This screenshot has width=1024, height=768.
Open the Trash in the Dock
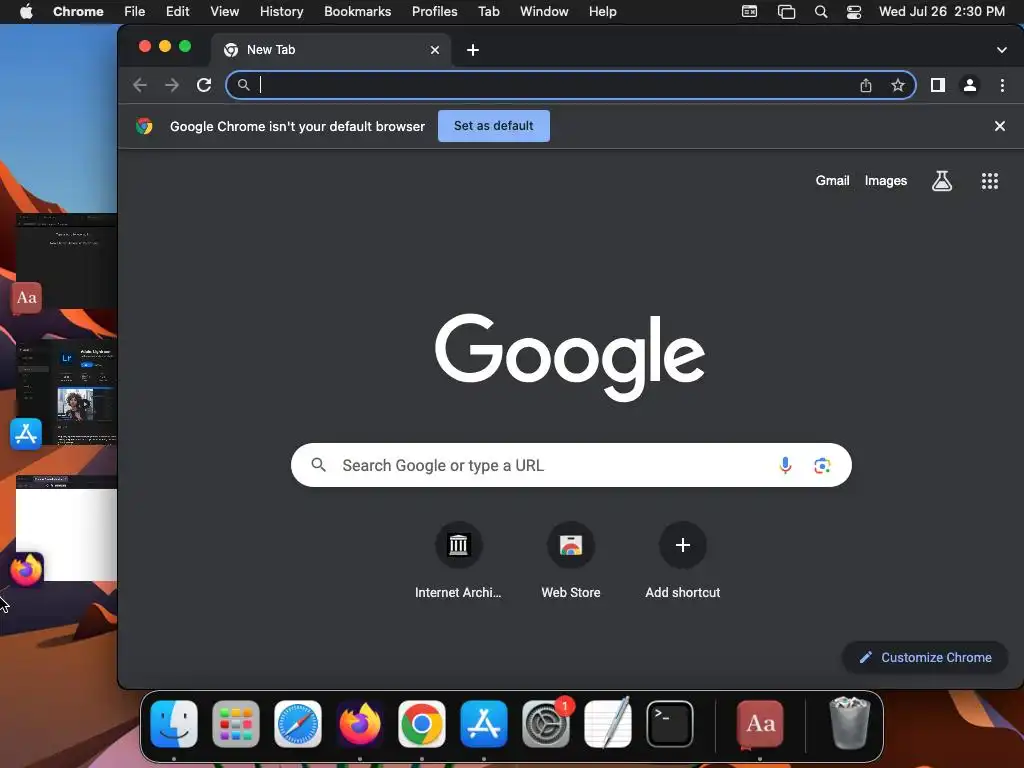[850, 724]
